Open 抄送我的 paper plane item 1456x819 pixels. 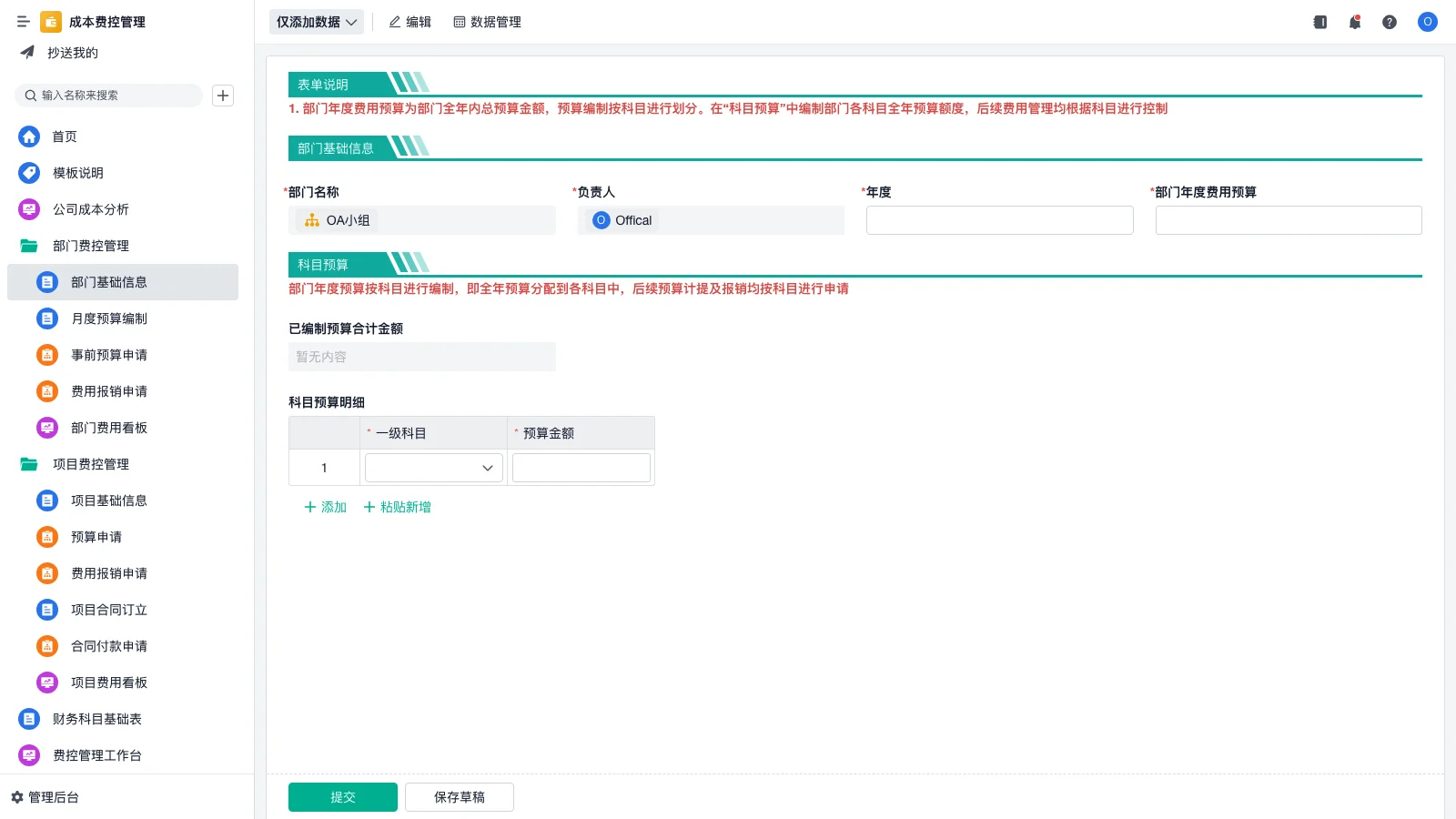pos(27,53)
